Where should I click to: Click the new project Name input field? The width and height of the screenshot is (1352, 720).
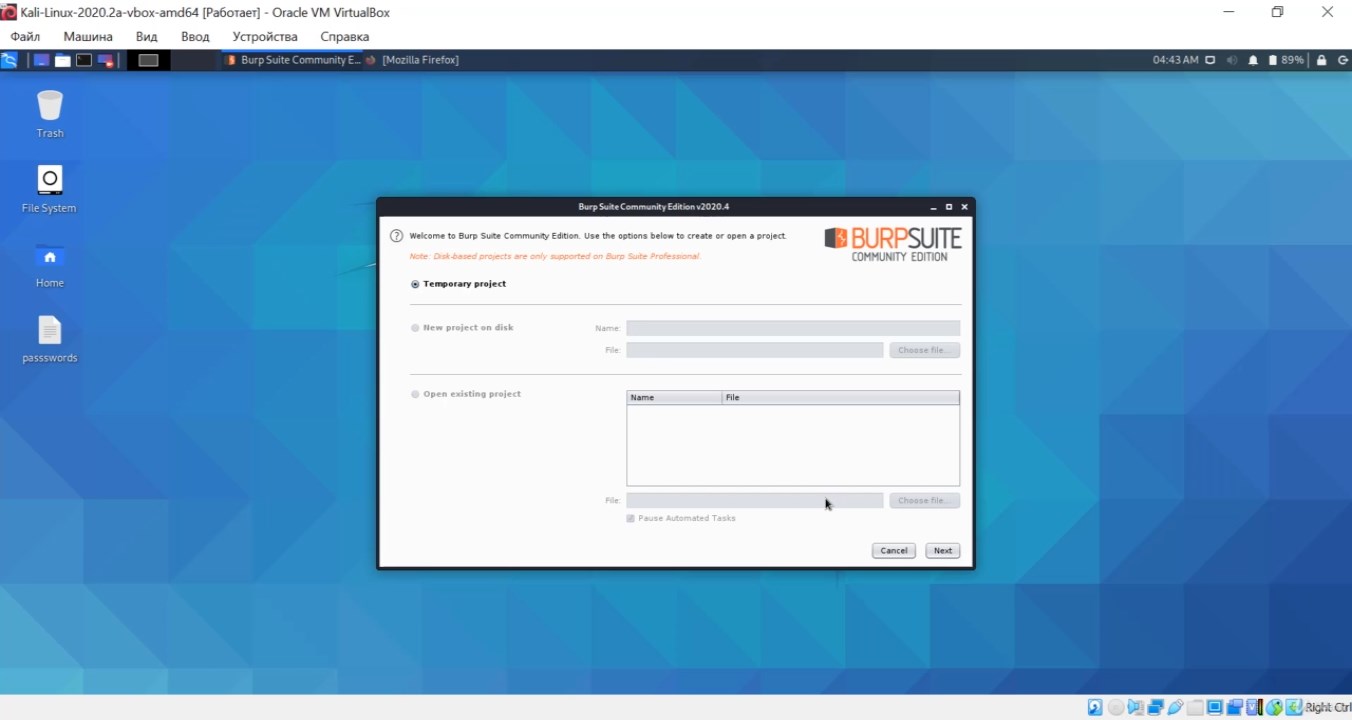(793, 328)
